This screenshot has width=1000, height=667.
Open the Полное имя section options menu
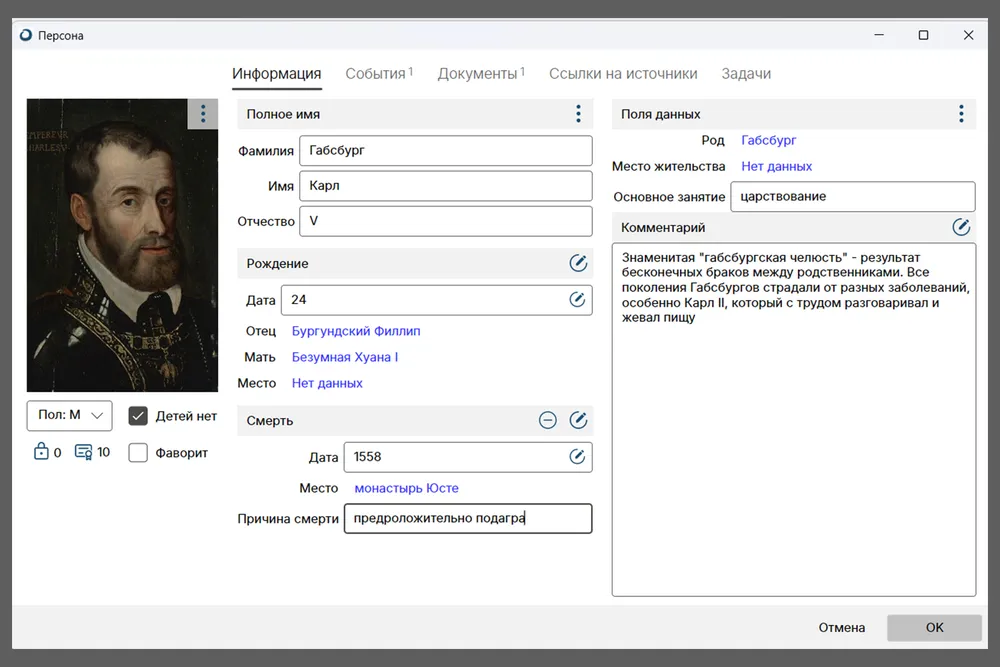[x=578, y=114]
